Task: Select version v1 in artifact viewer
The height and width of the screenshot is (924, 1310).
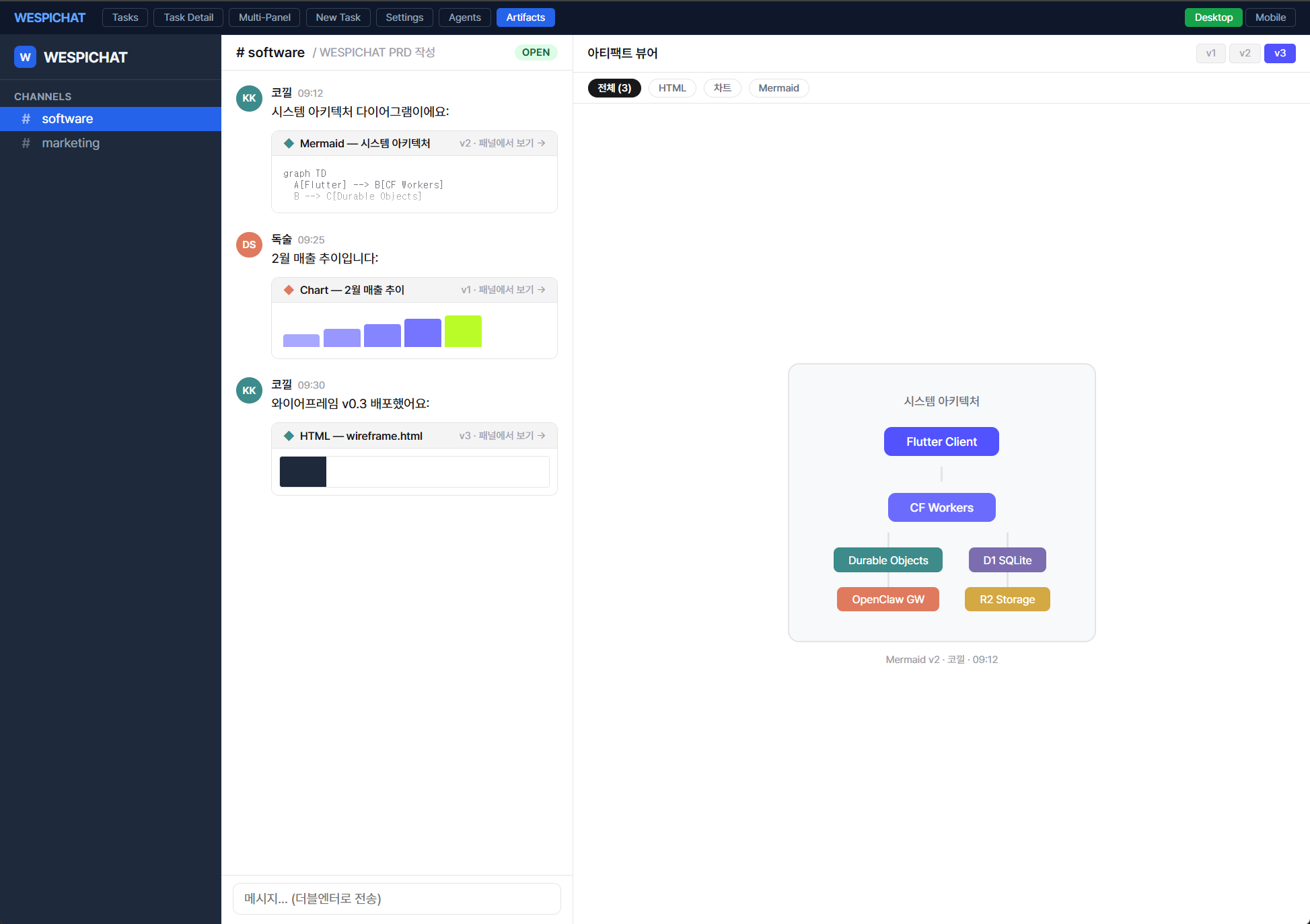Action: tap(1210, 53)
